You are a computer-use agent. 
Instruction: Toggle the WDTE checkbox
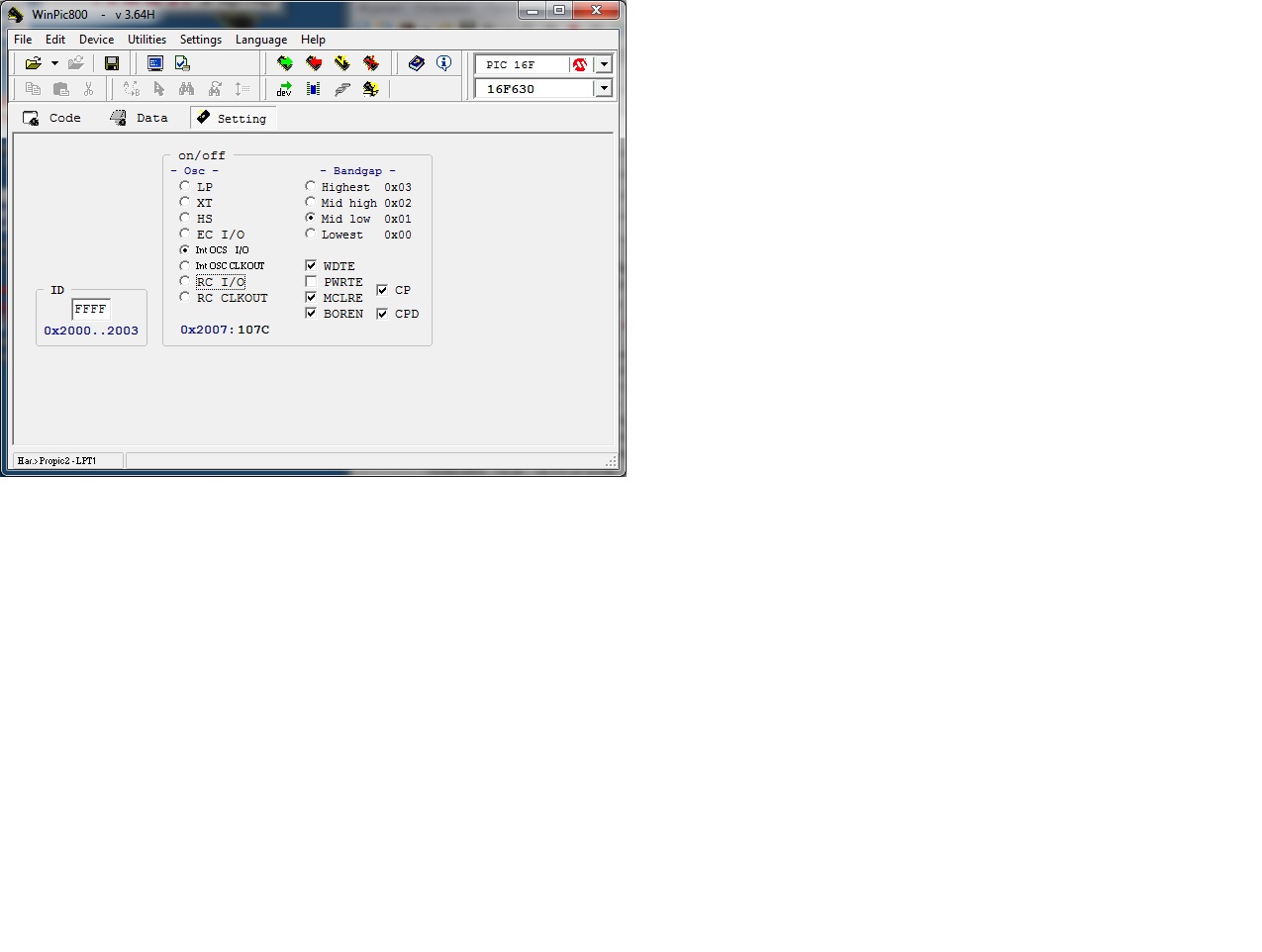pos(311,265)
